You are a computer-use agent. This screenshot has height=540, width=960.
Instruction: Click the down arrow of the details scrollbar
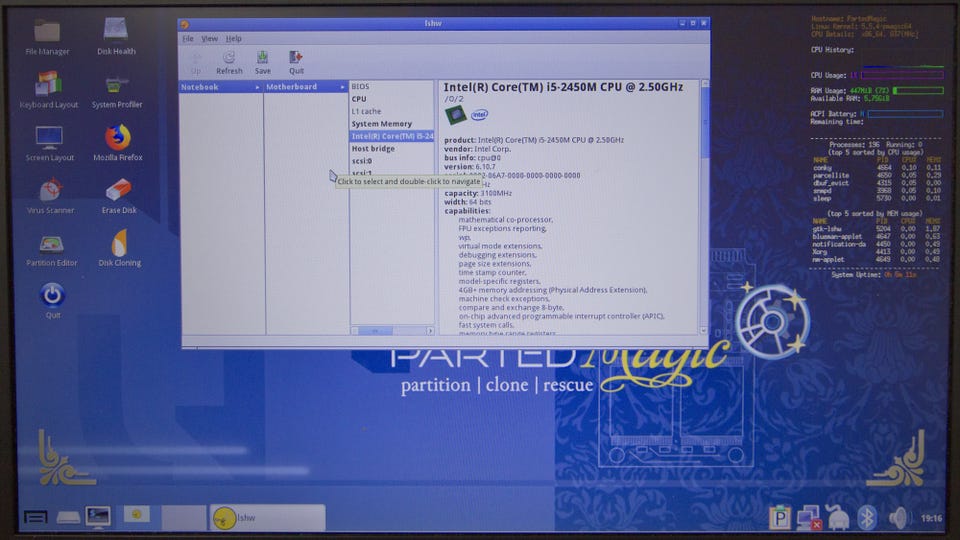704,330
